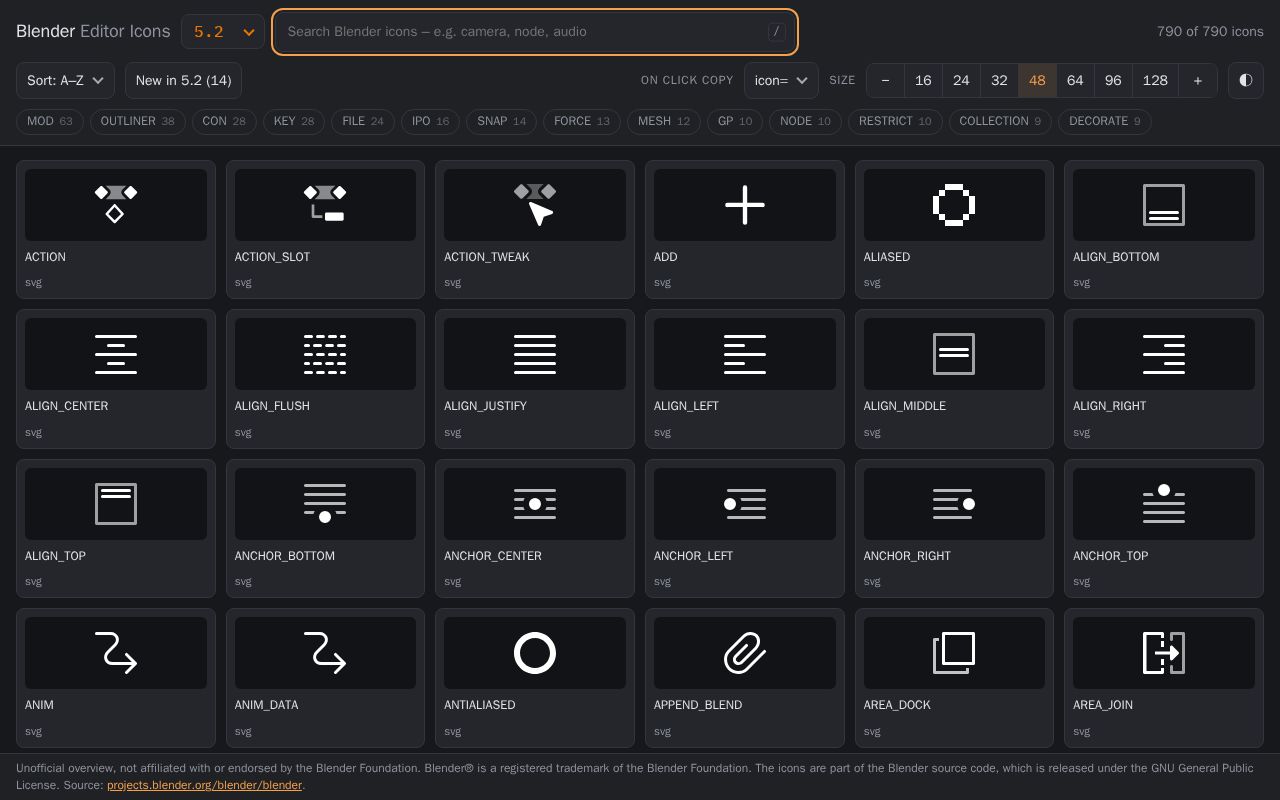Pick the ANIM icon
Image resolution: width=1280 pixels, height=800 pixels.
click(x=116, y=678)
